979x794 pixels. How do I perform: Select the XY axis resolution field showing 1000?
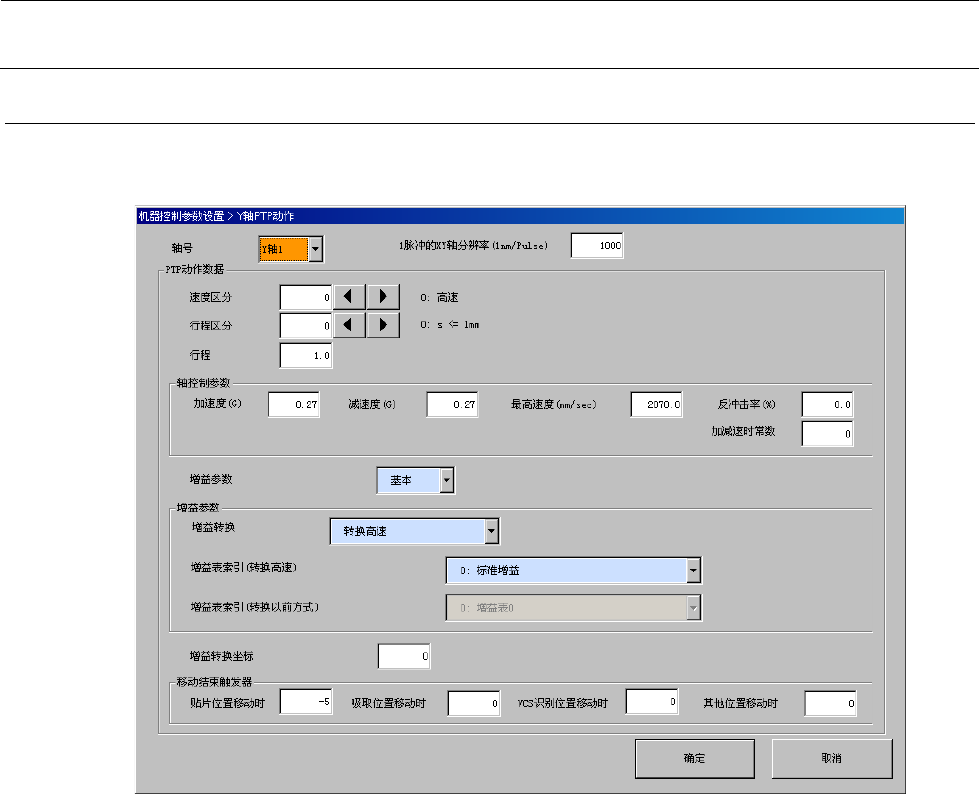pos(597,245)
